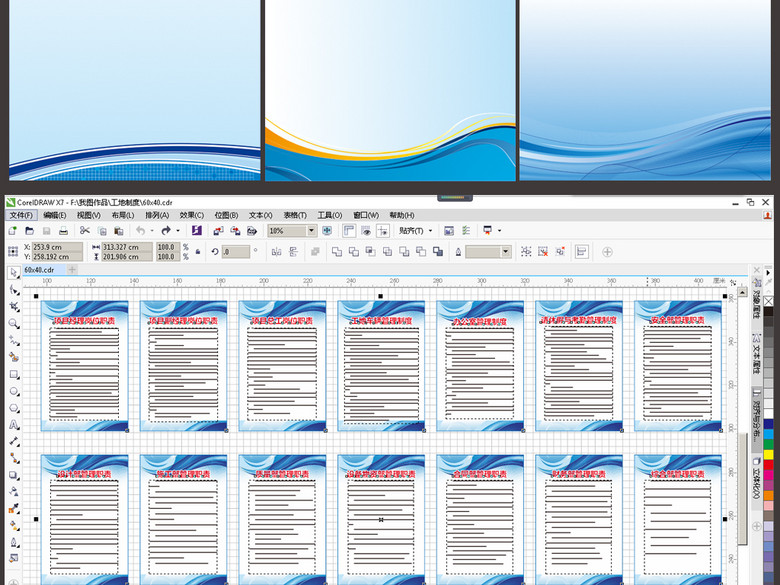Open the 文件(F) menu

(20, 215)
